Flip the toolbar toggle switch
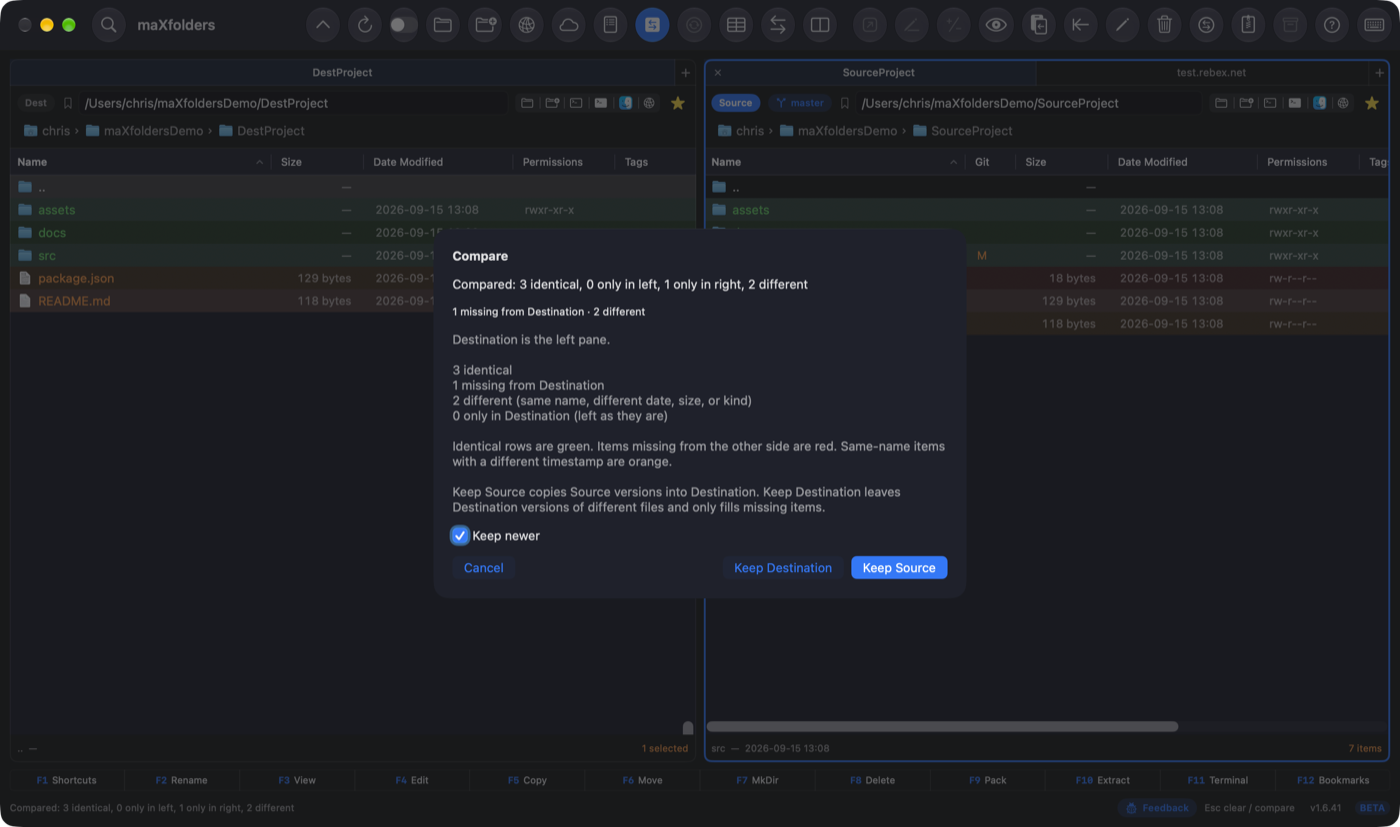The width and height of the screenshot is (1400, 827). pyautogui.click(x=403, y=25)
